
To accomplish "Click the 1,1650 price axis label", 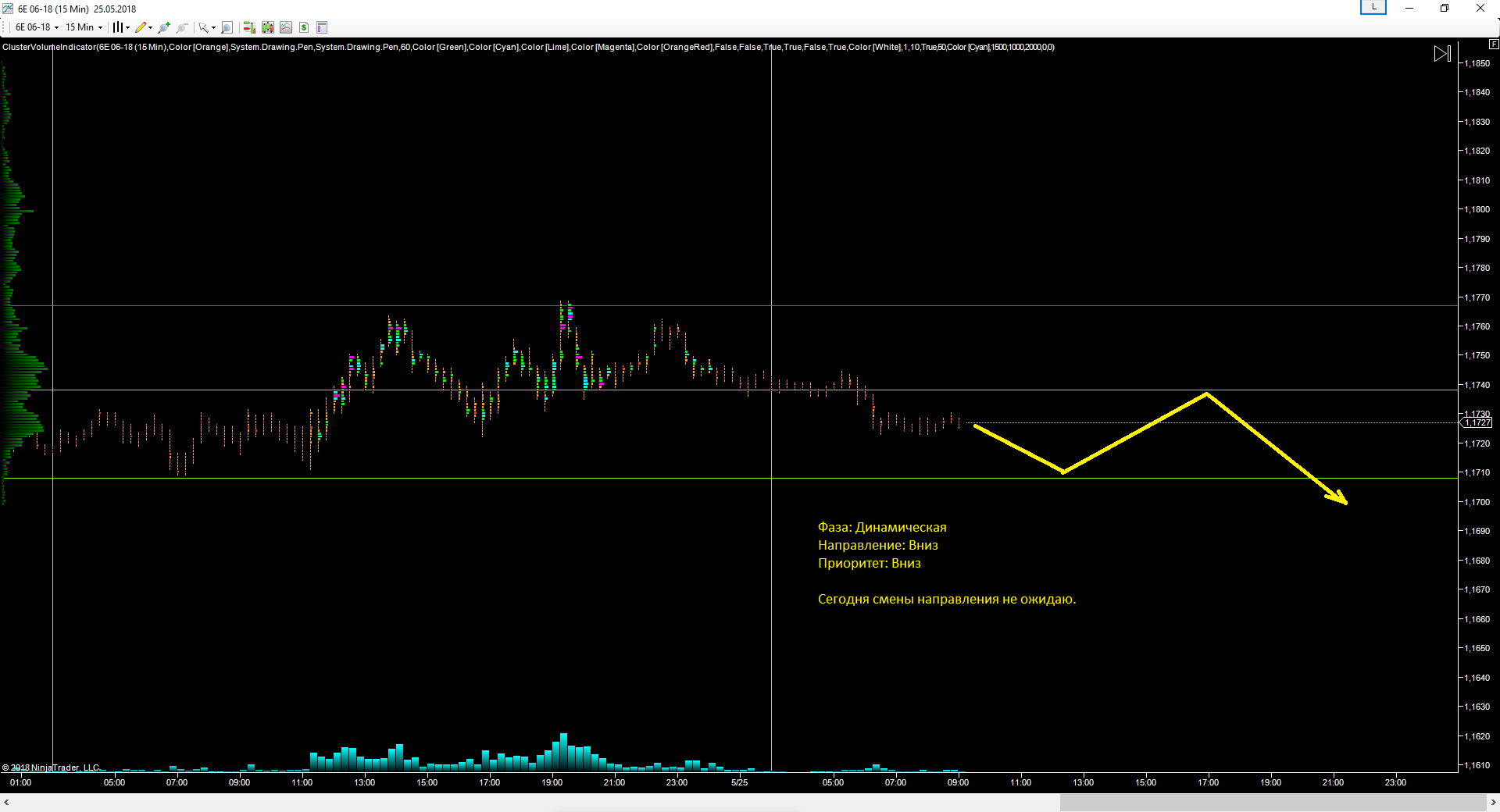I will (x=1477, y=648).
